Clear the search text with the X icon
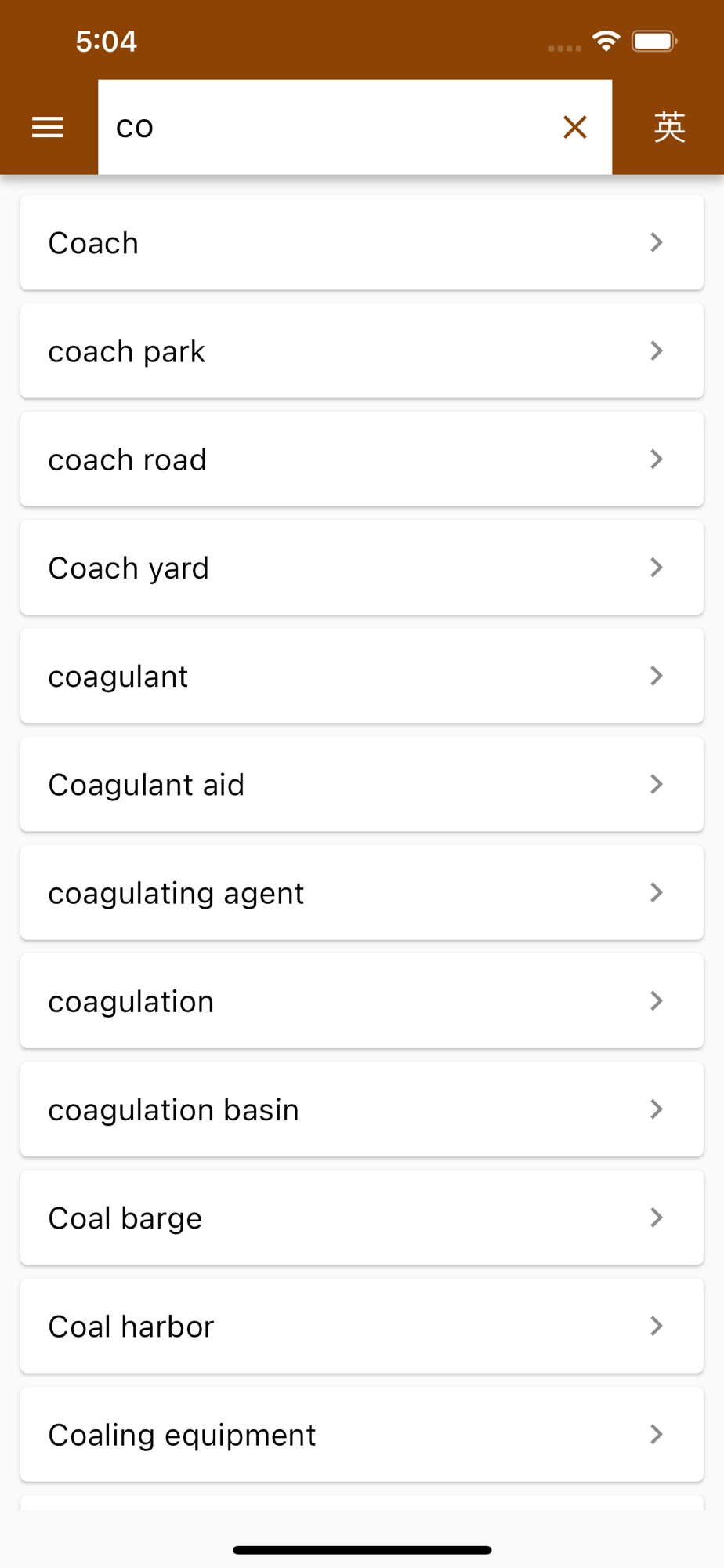The image size is (724, 1568). click(x=575, y=127)
